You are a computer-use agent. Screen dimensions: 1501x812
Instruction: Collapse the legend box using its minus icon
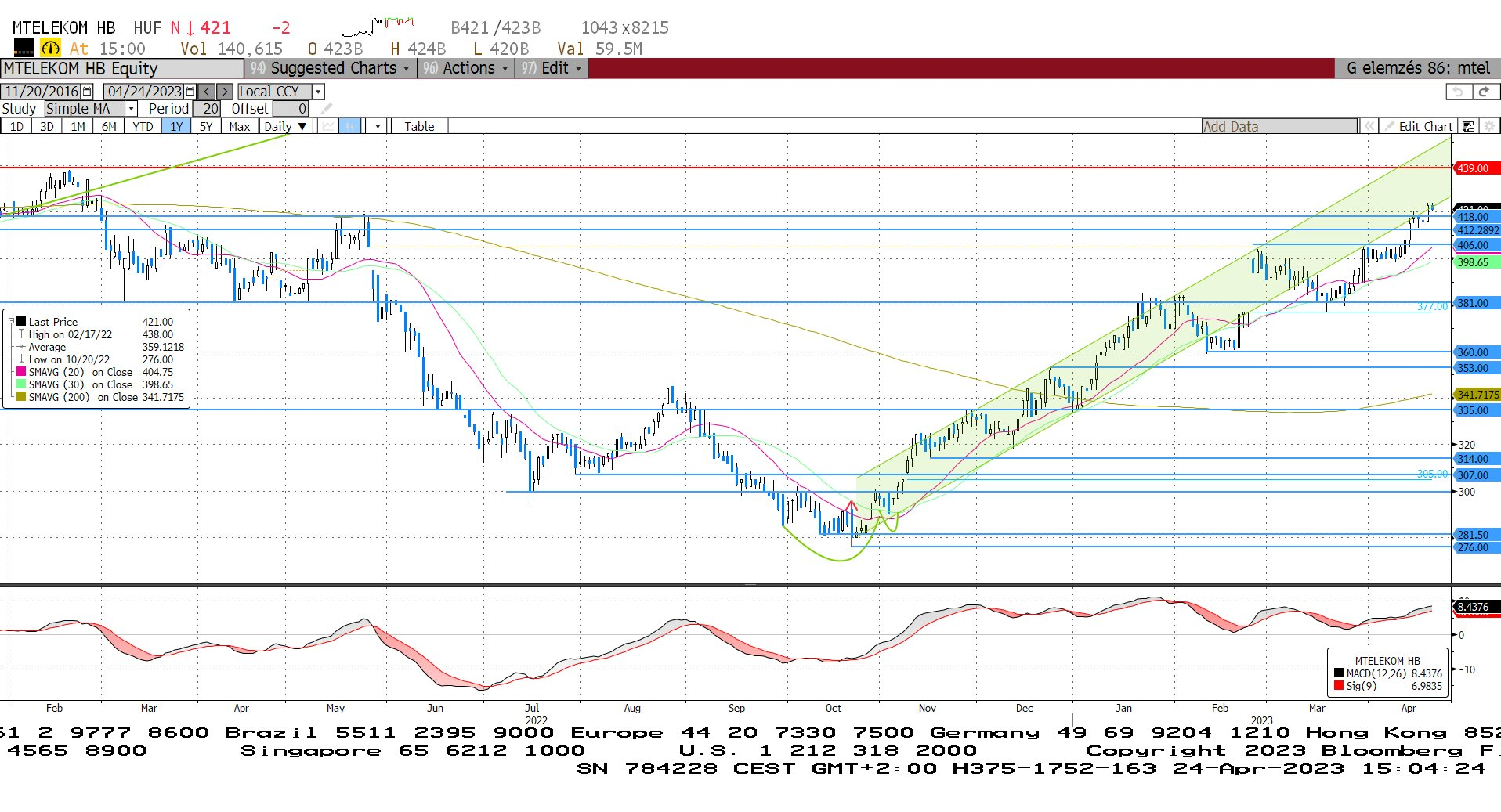click(x=11, y=322)
